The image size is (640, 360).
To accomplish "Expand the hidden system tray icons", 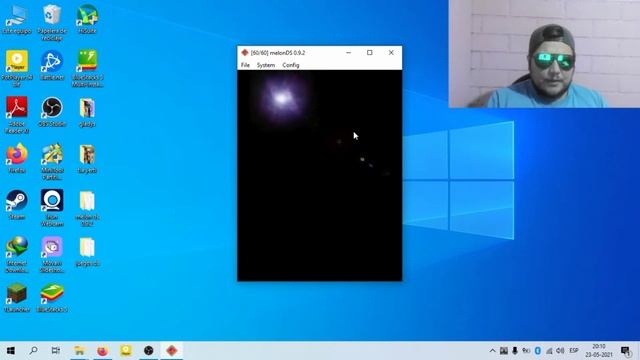I will (493, 351).
